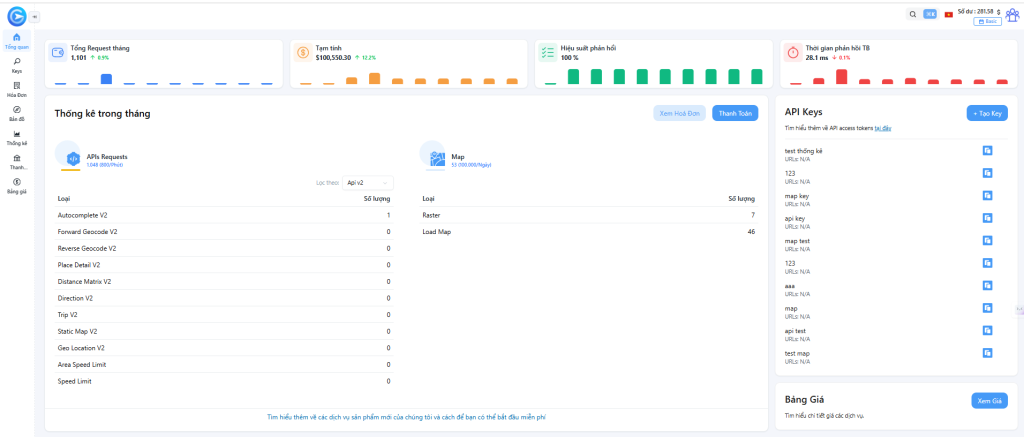
Task: Collapse the left sidebar
Action: (x=36, y=16)
